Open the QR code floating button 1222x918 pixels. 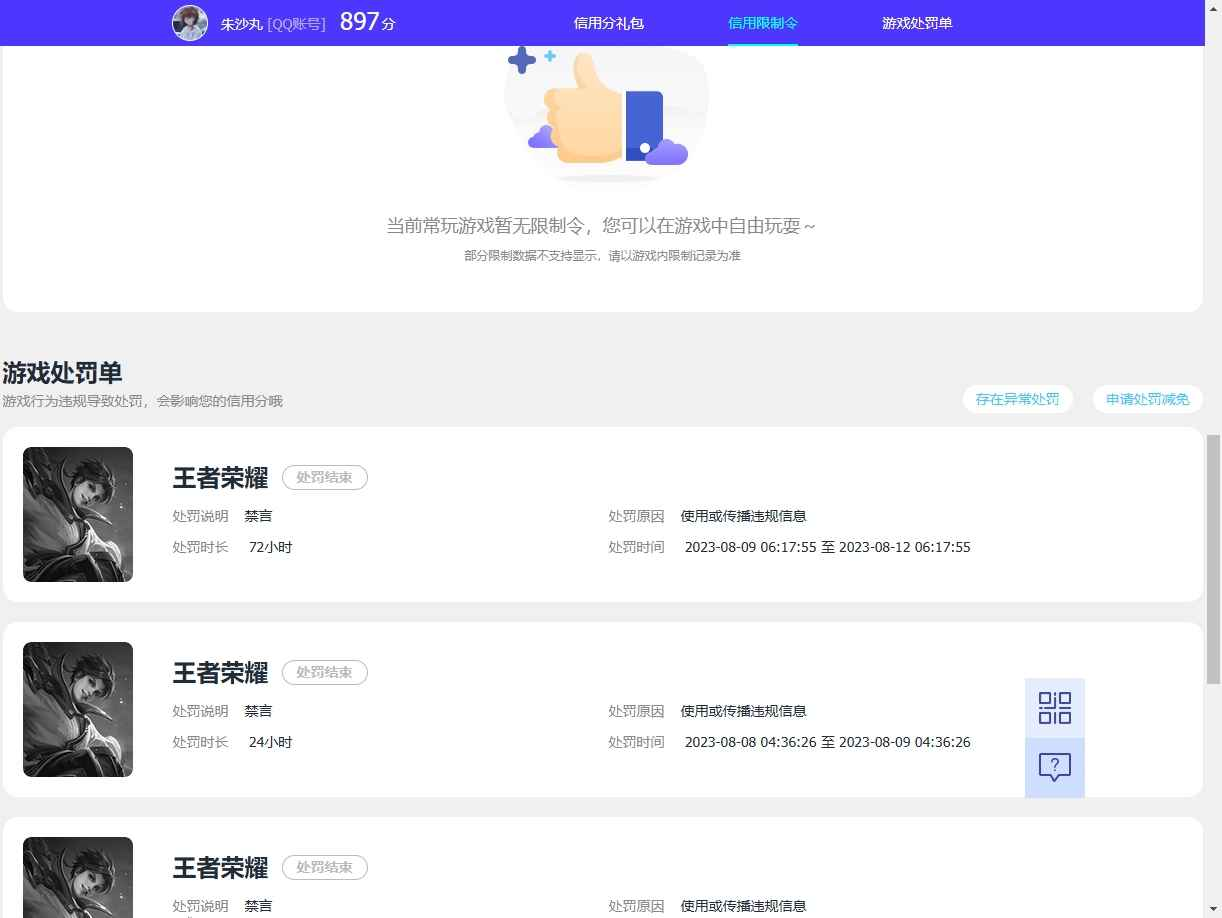coord(1055,708)
